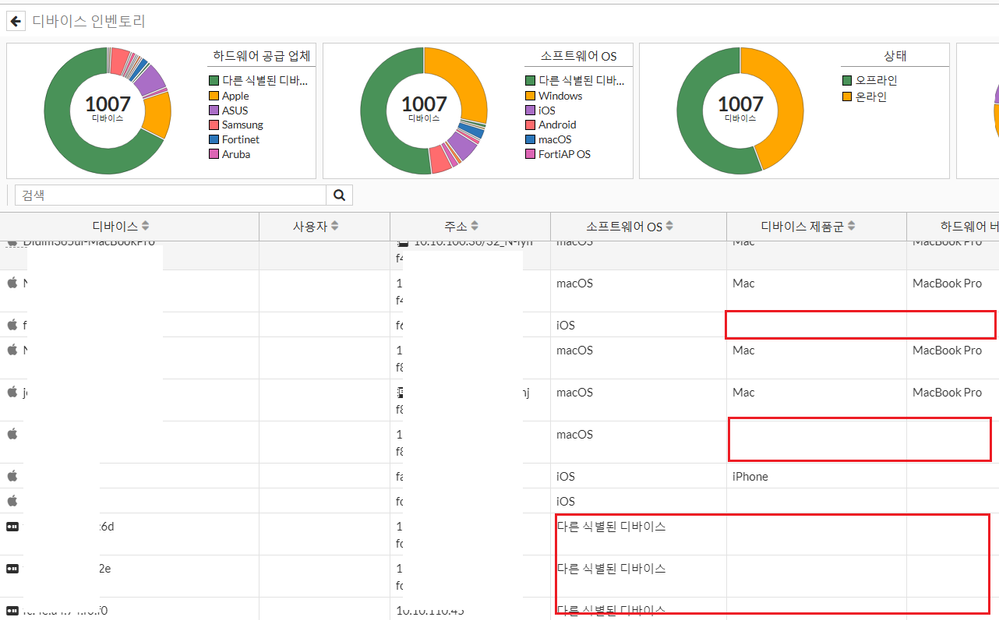Click the Apple icon in the row whose address ends in nj
The height and width of the screenshot is (620, 999).
click(12, 391)
